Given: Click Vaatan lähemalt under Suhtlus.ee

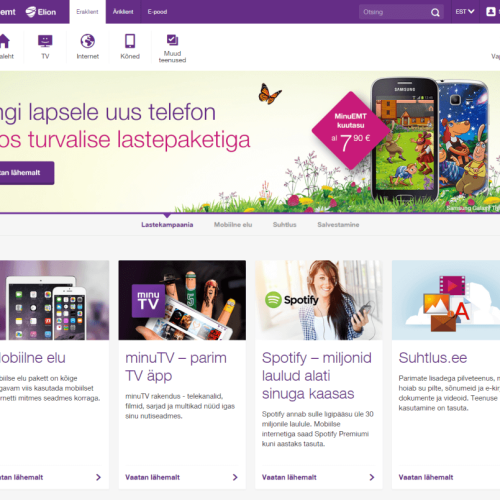Looking at the screenshot, I should pos(426,477).
